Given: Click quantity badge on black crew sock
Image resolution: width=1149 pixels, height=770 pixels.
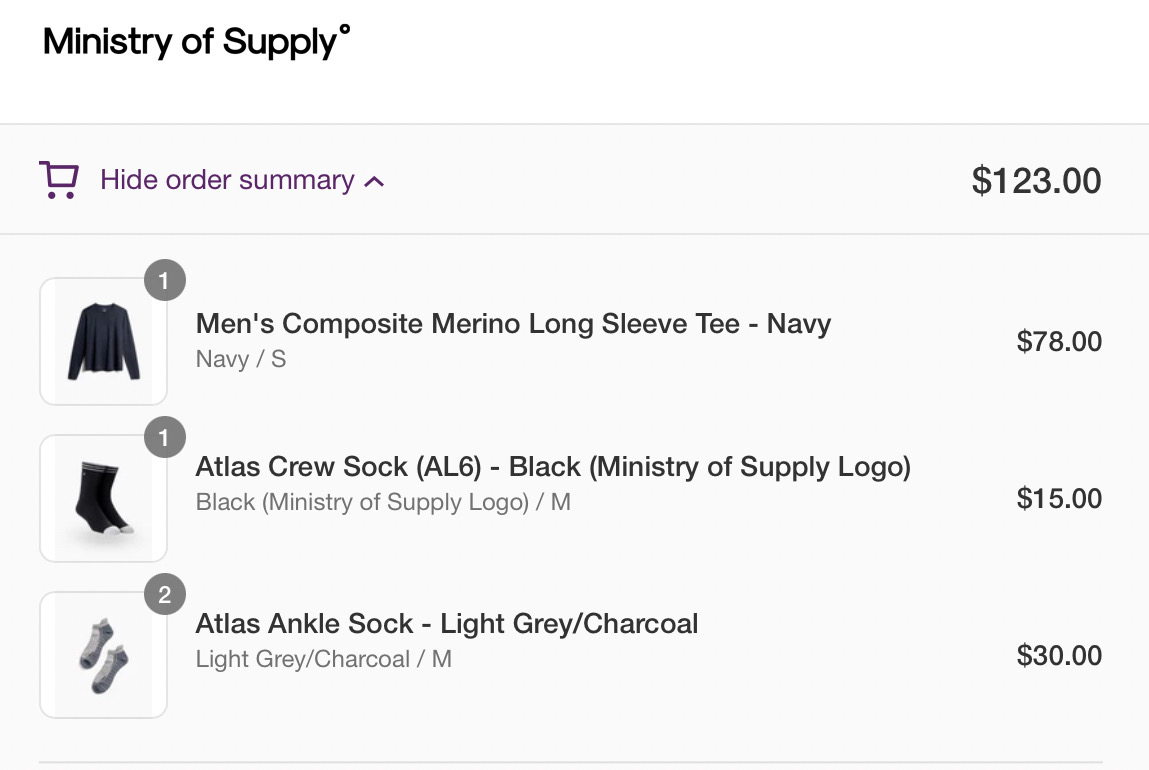Looking at the screenshot, I should pos(165,438).
